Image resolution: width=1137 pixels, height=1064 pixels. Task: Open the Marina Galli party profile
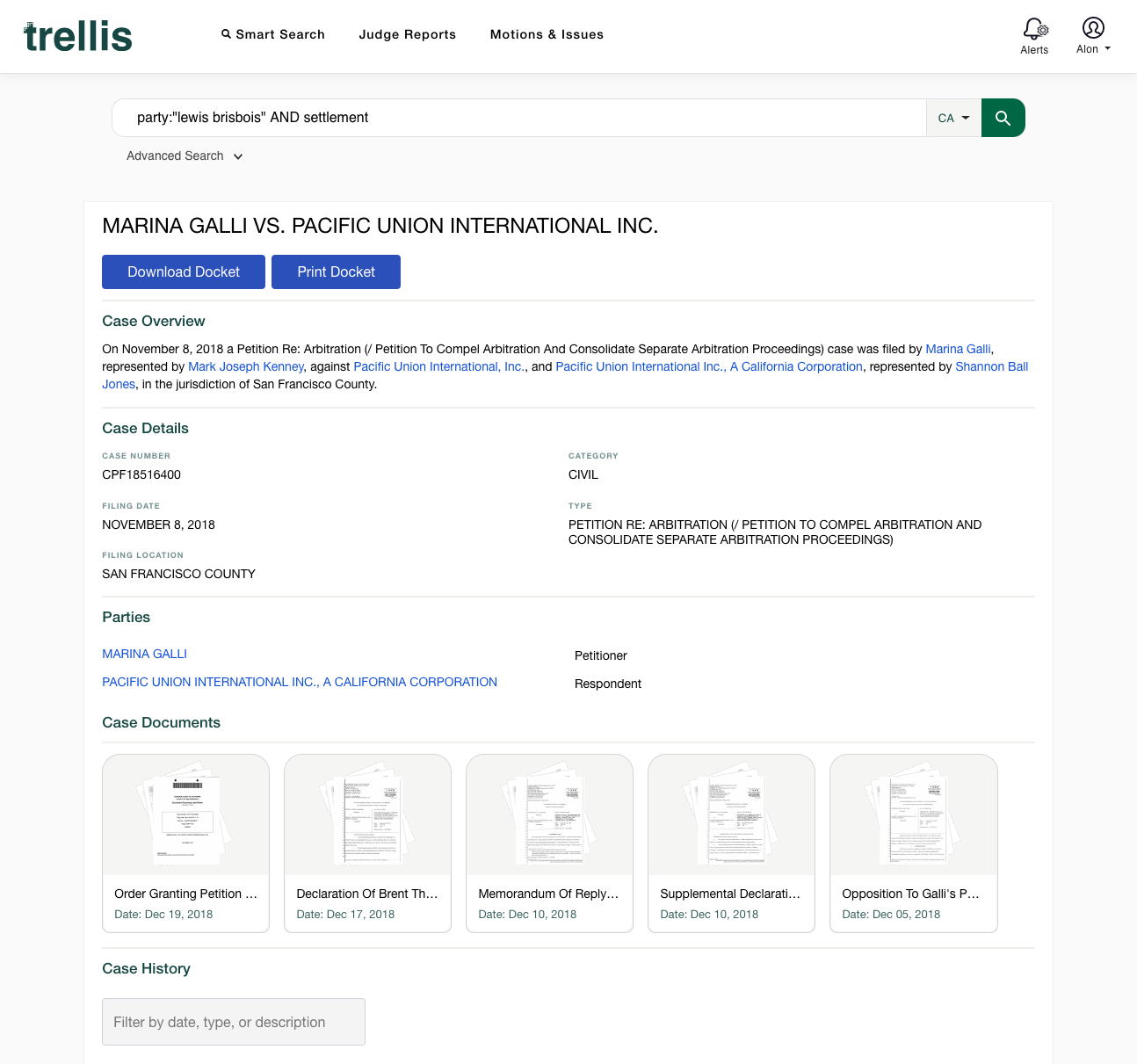[144, 654]
